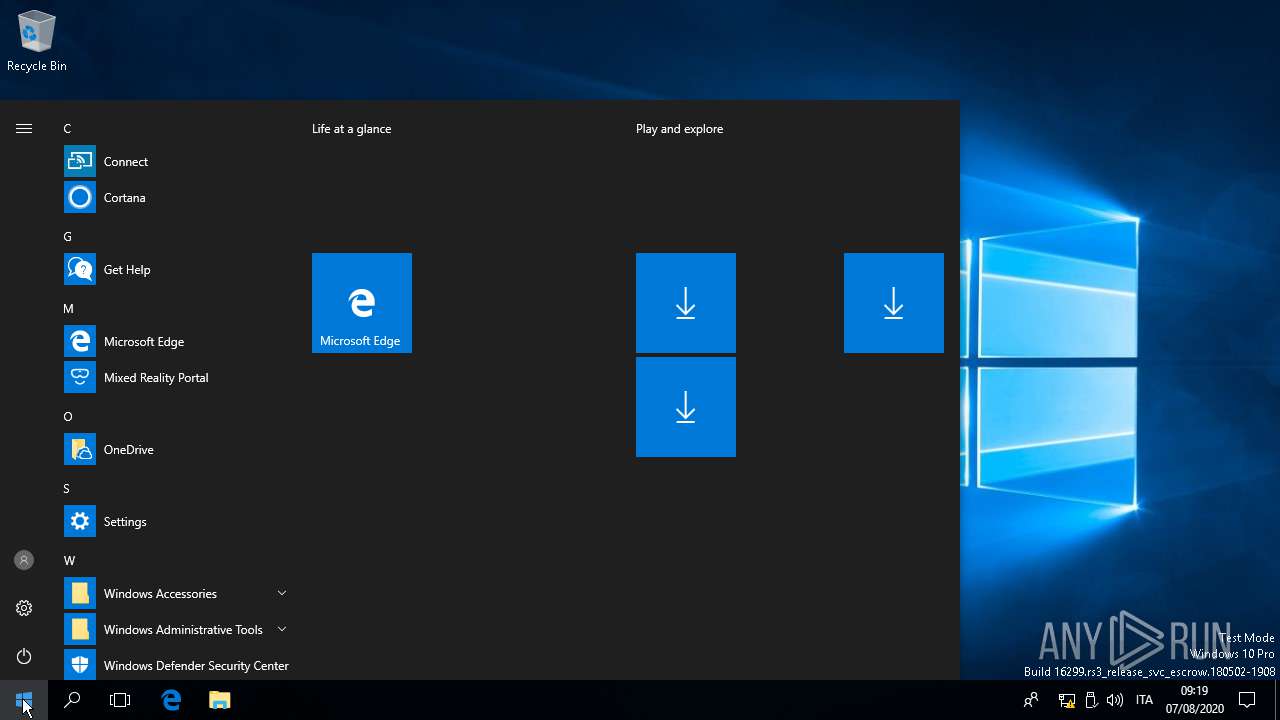The image size is (1280, 720).
Task: Expand Windows Administrative Tools chevron
Action: (282, 629)
